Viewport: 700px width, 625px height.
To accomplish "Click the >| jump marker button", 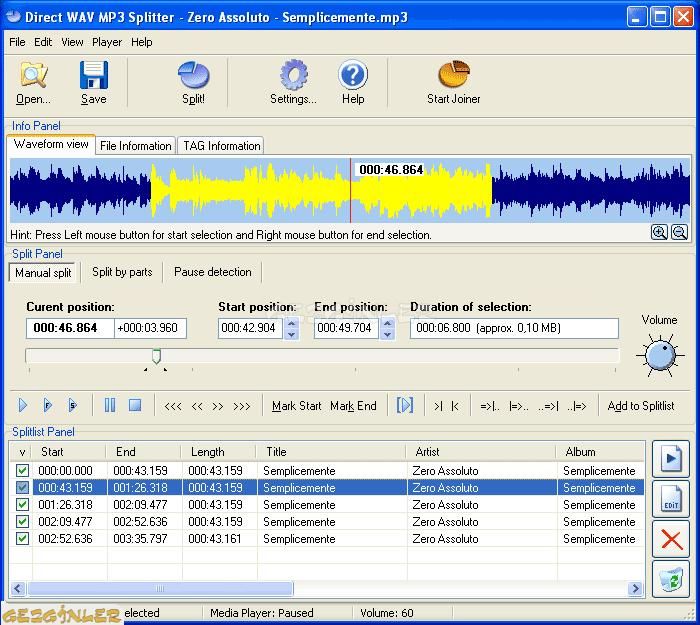I will (438, 406).
